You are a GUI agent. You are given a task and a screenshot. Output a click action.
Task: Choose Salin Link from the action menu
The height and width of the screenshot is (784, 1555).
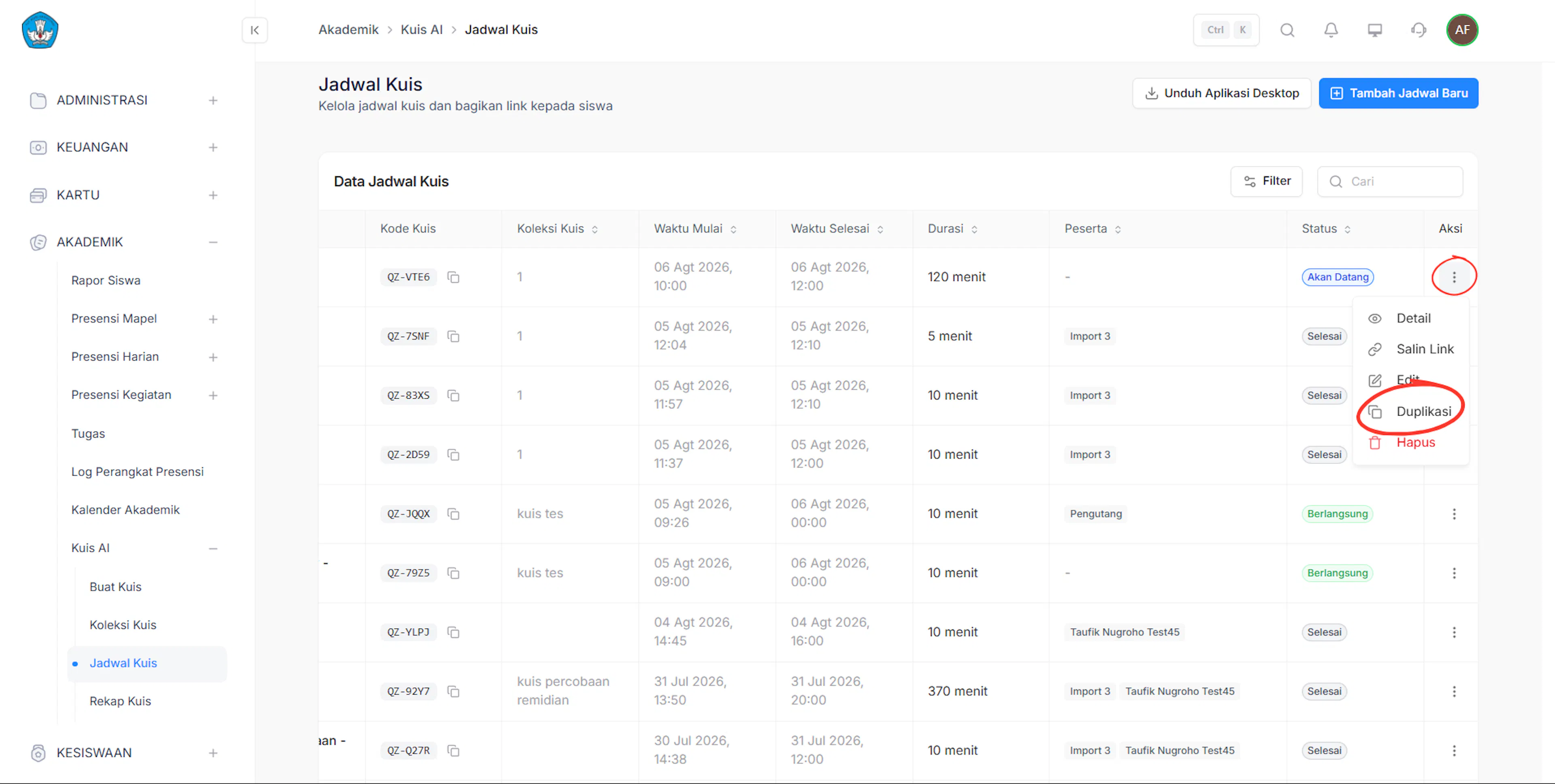coord(1411,349)
